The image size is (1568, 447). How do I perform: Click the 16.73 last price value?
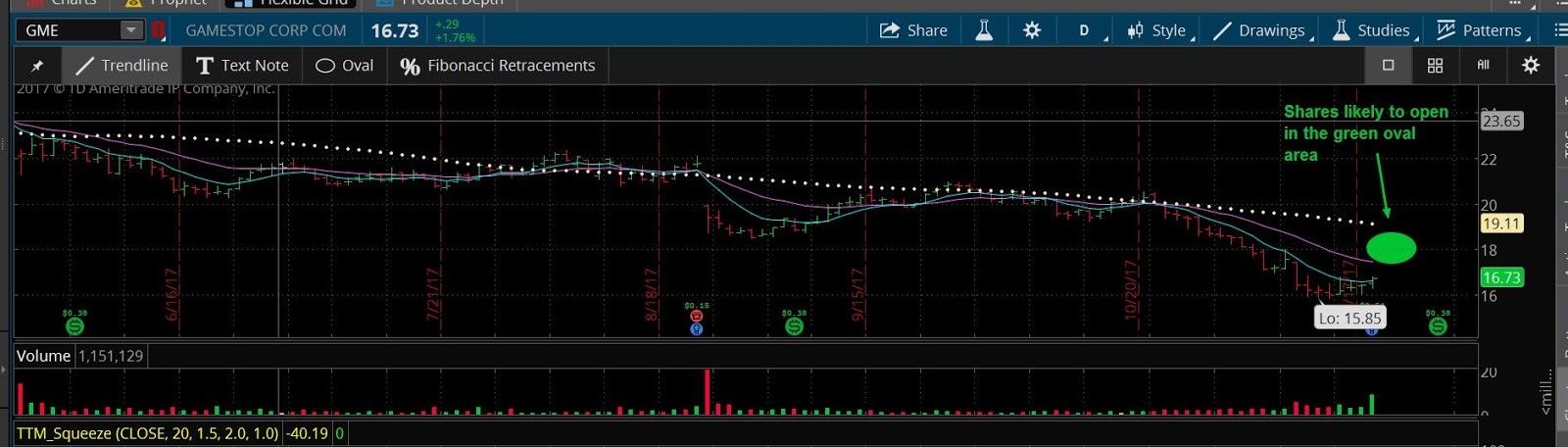click(395, 30)
